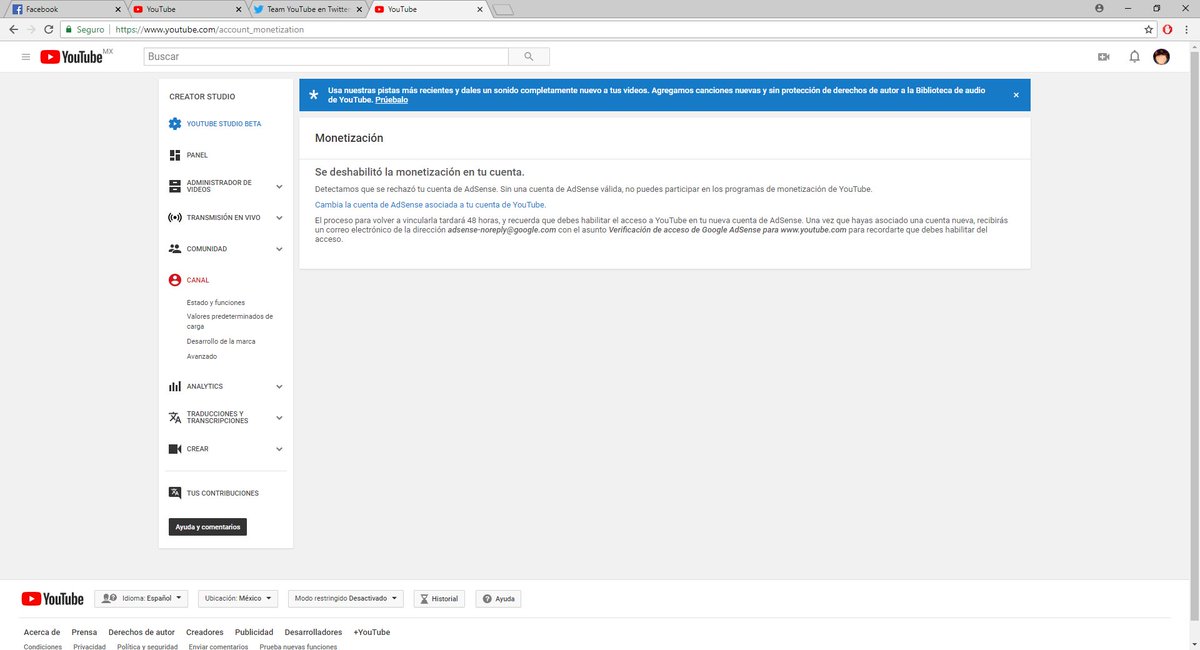Click the Ayuda footer button

pyautogui.click(x=498, y=599)
